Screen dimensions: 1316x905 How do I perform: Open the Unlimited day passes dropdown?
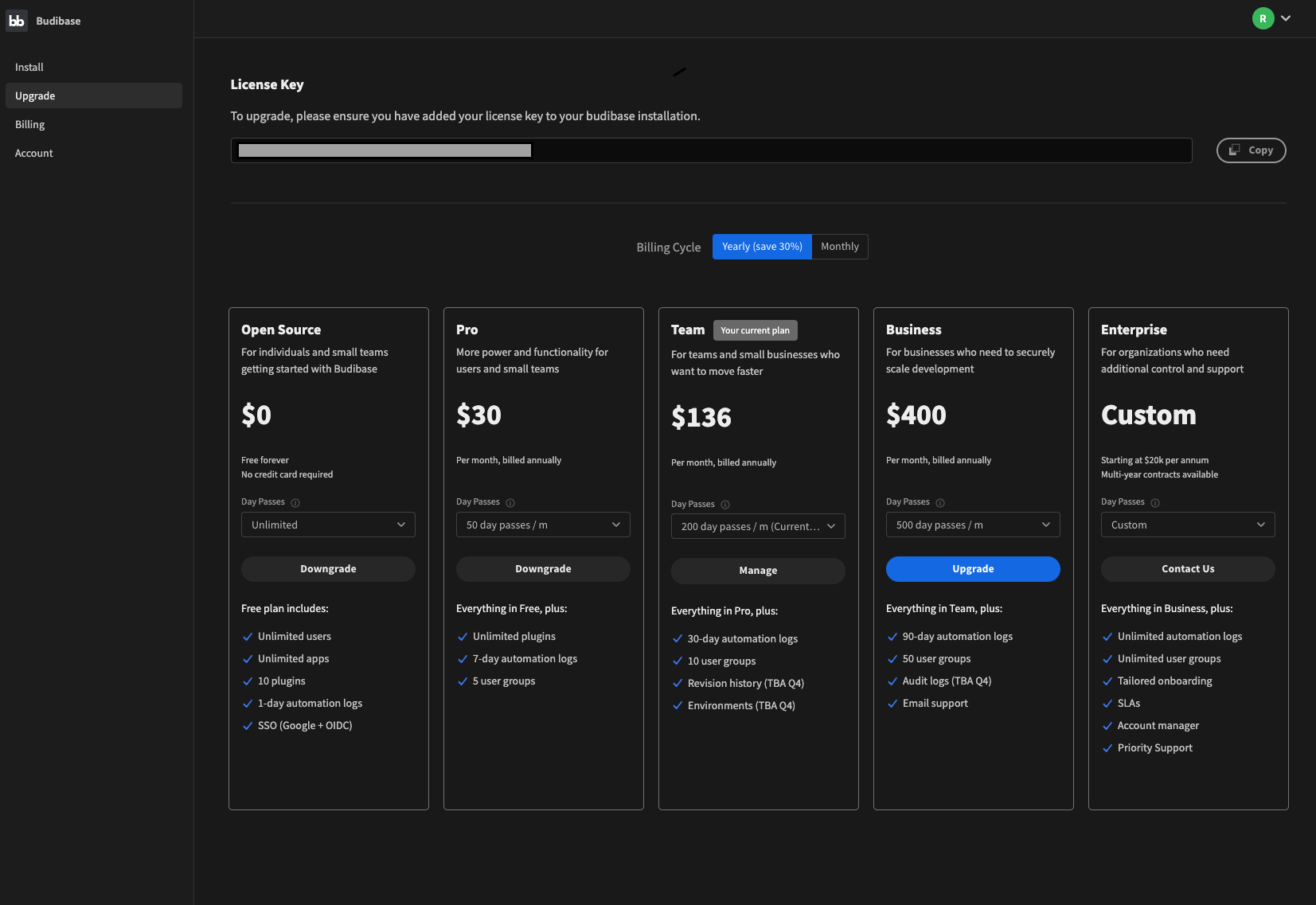tap(328, 525)
